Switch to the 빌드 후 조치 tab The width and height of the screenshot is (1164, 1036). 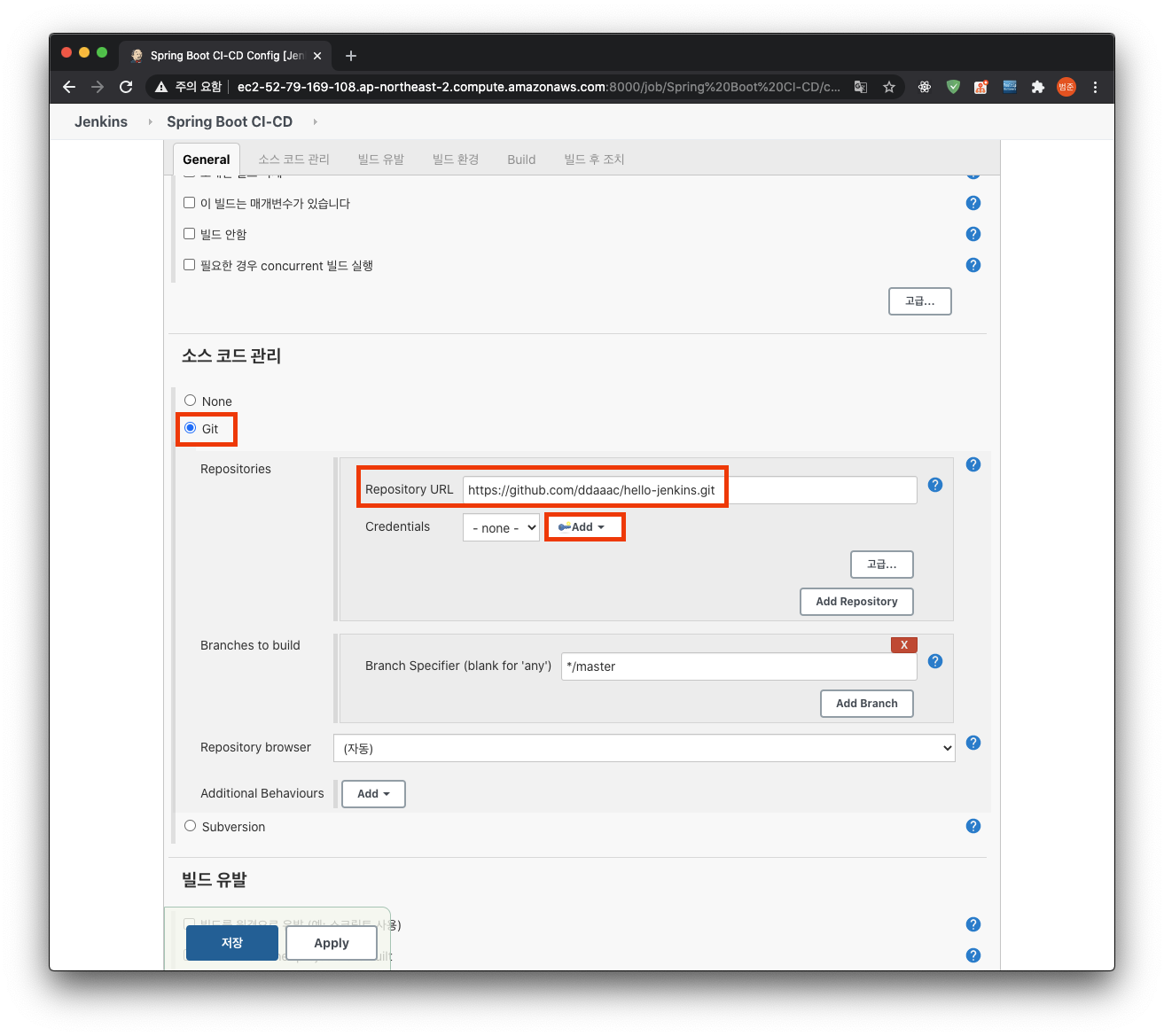pos(595,160)
